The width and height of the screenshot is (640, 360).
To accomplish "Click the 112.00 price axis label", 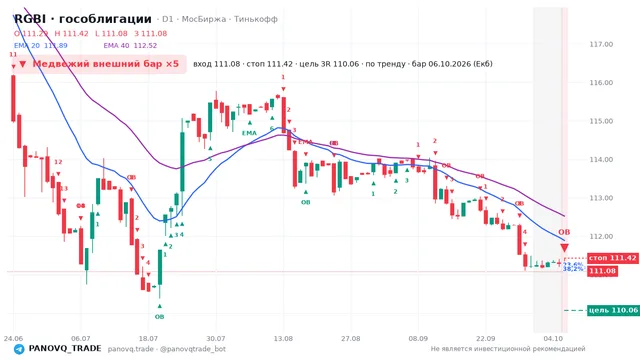I will 601,236.
